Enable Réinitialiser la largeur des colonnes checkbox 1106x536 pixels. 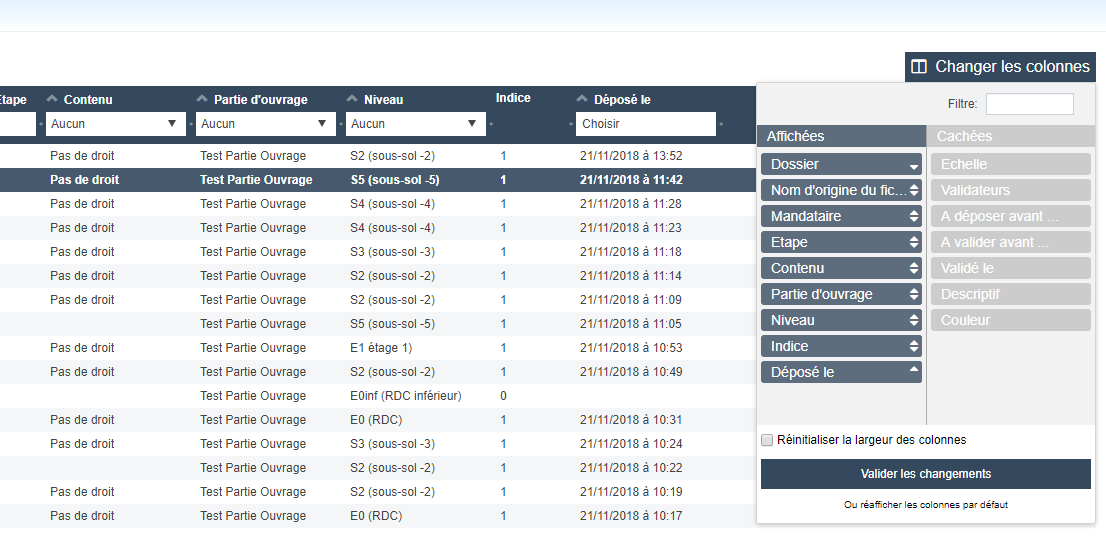767,440
